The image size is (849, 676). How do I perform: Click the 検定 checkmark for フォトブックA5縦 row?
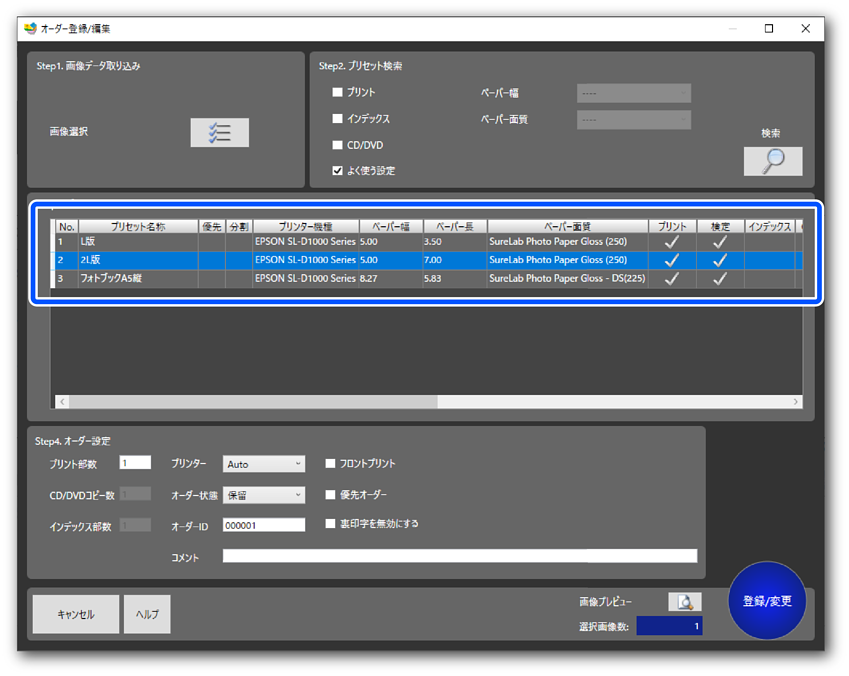pos(720,279)
